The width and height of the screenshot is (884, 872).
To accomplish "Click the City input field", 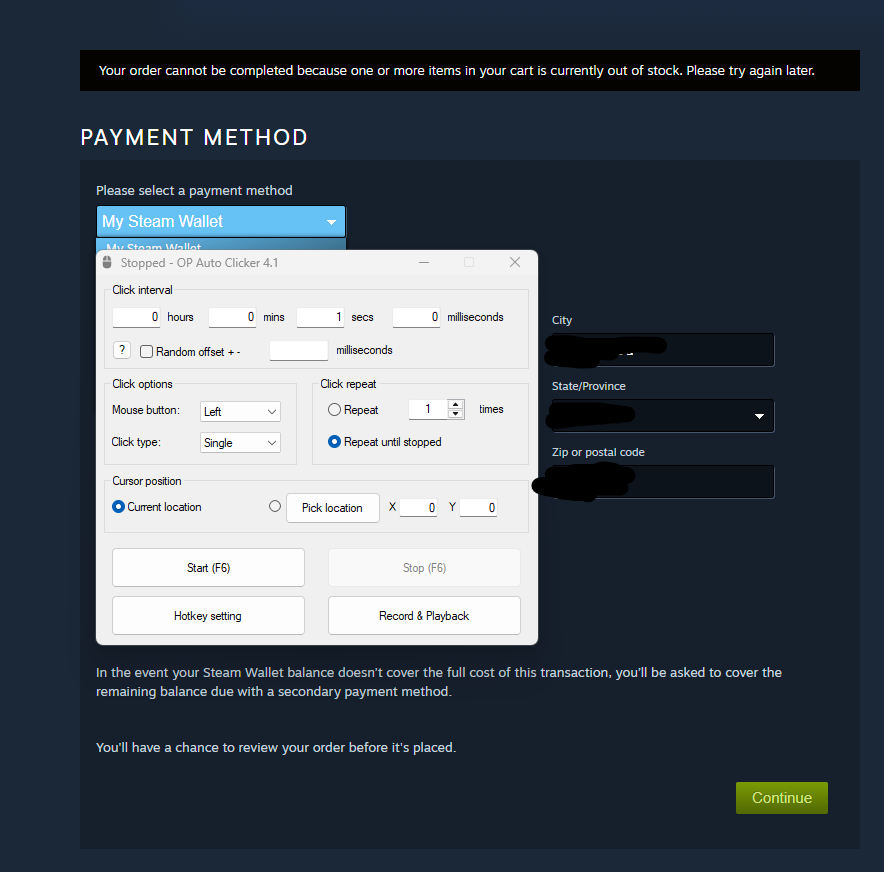I will 663,350.
